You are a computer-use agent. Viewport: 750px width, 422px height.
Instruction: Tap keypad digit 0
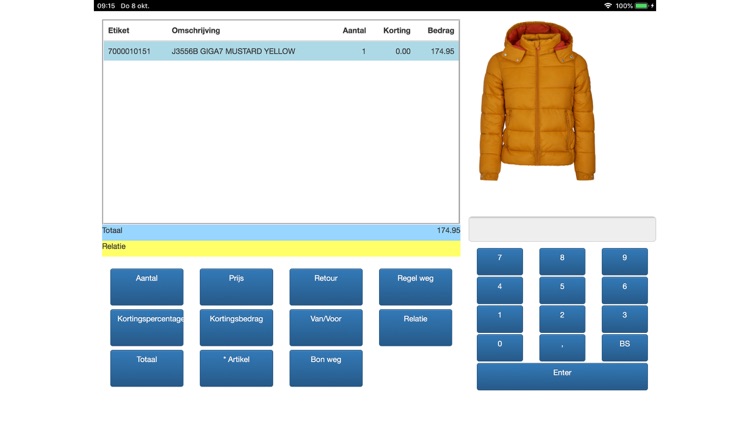click(499, 347)
